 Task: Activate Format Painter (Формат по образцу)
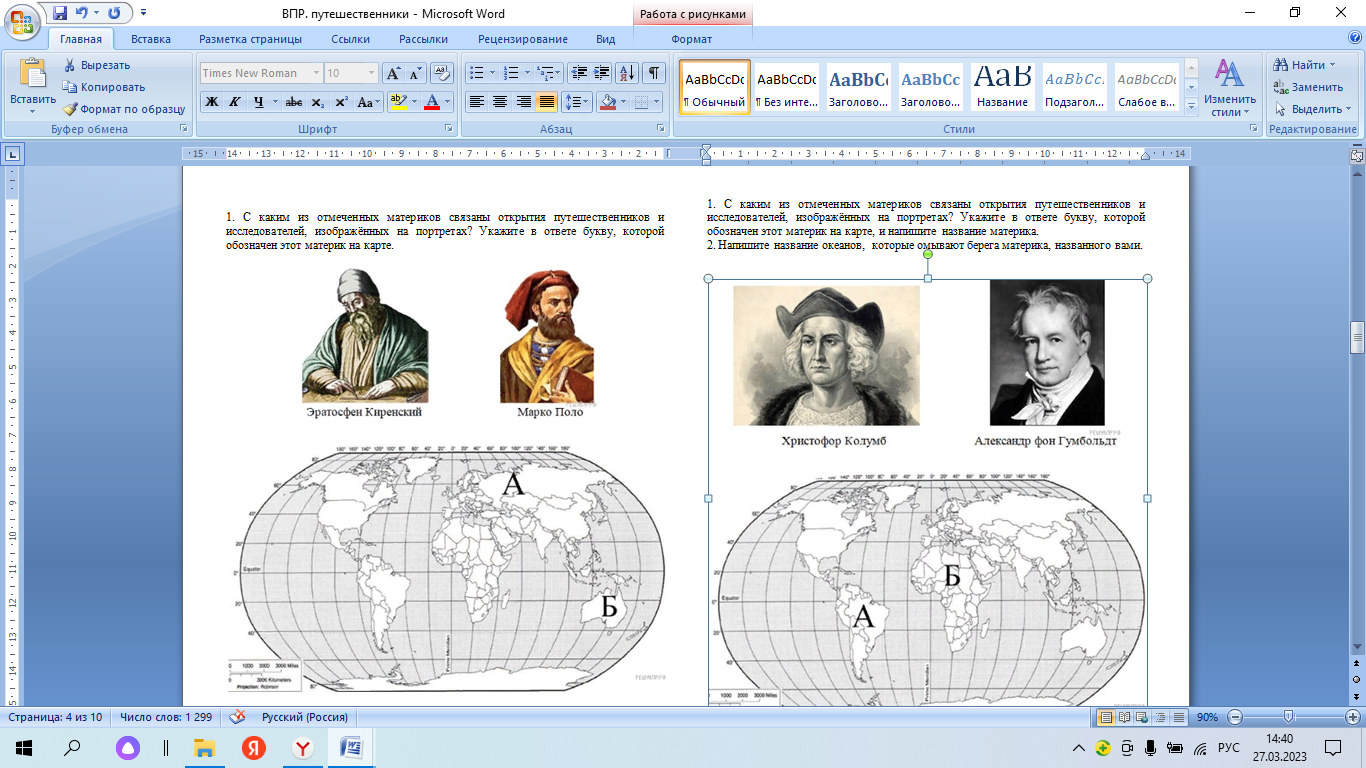coord(124,109)
